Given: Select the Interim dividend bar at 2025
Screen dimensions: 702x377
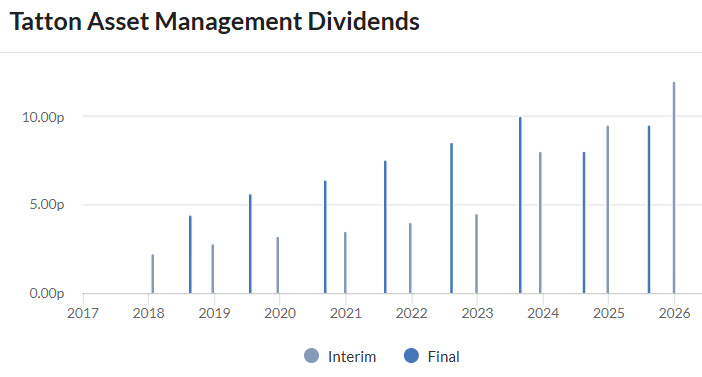Looking at the screenshot, I should (608, 210).
